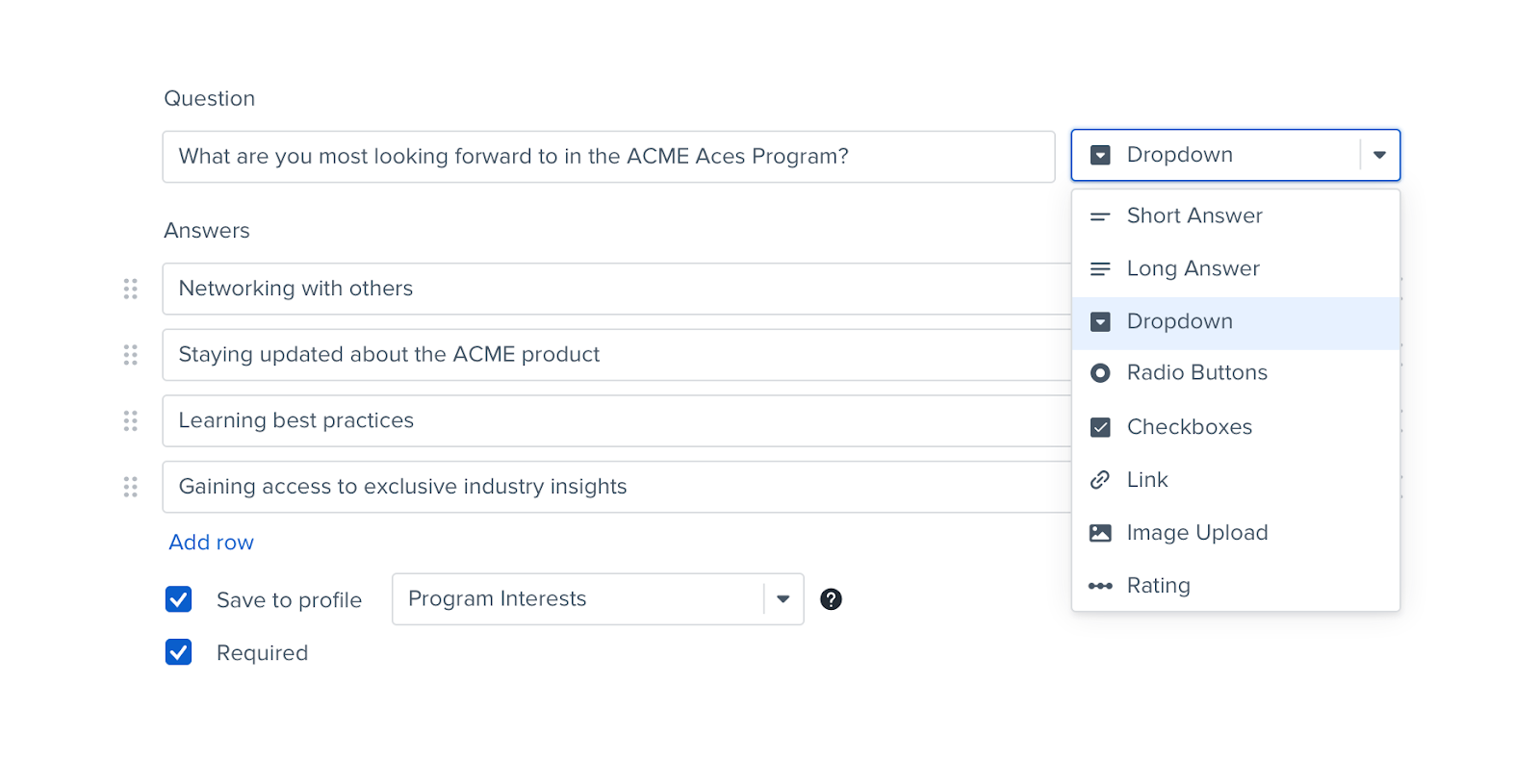Choose Long Answer from the type list
Viewport: 1540px width, 784px height.
tap(1193, 268)
